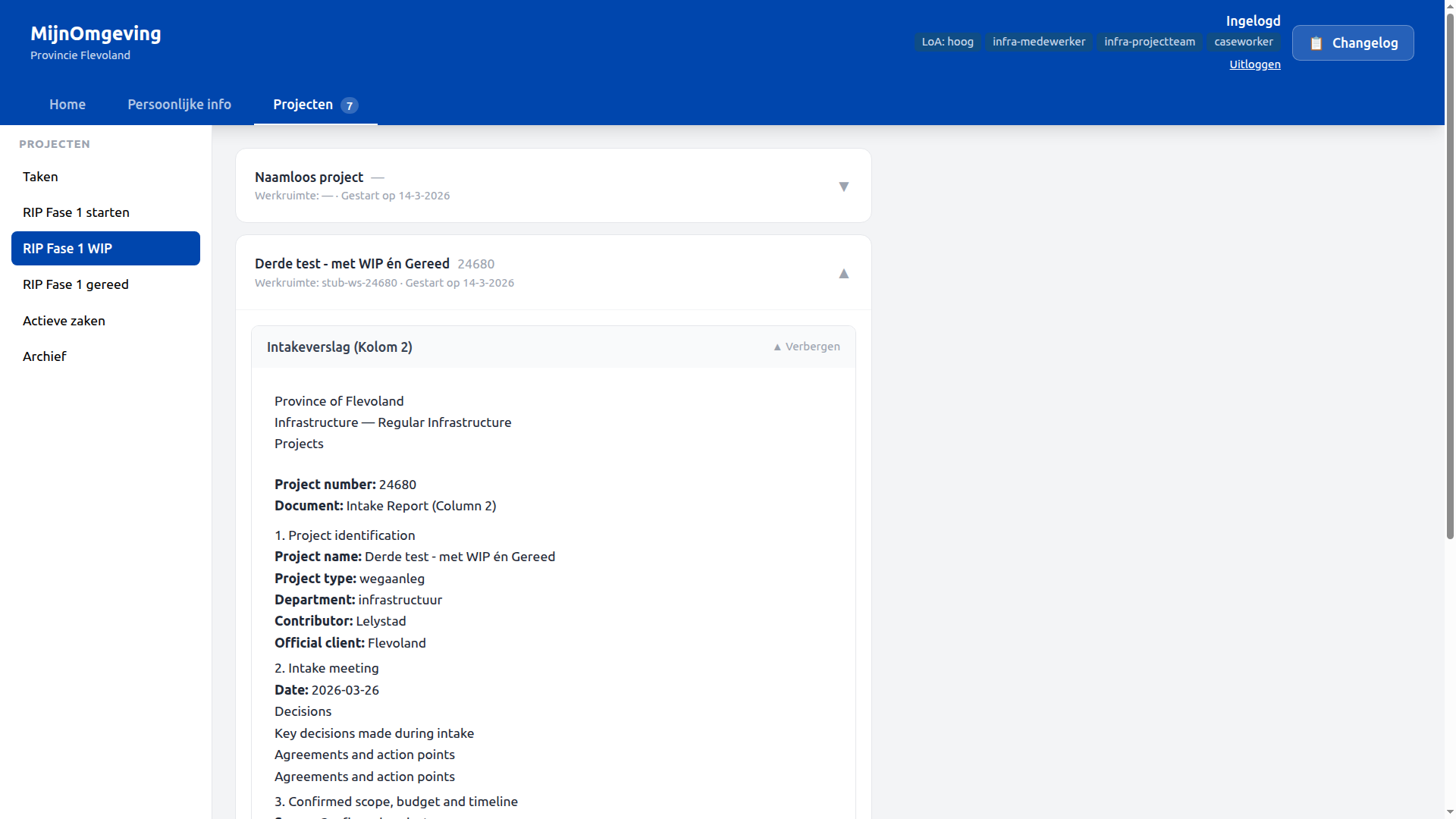Click the Uitloggen link
The image size is (1456, 819).
(x=1254, y=64)
